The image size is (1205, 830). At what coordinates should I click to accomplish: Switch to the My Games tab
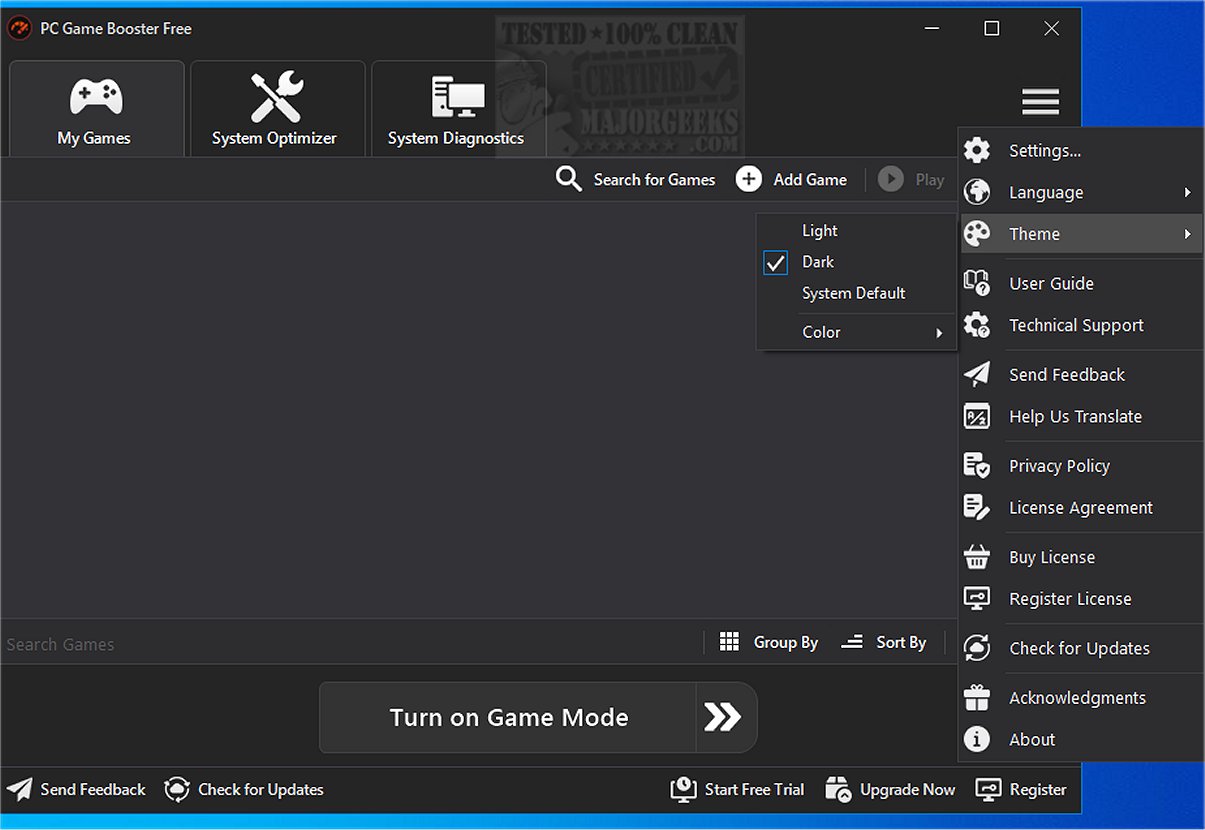click(97, 109)
